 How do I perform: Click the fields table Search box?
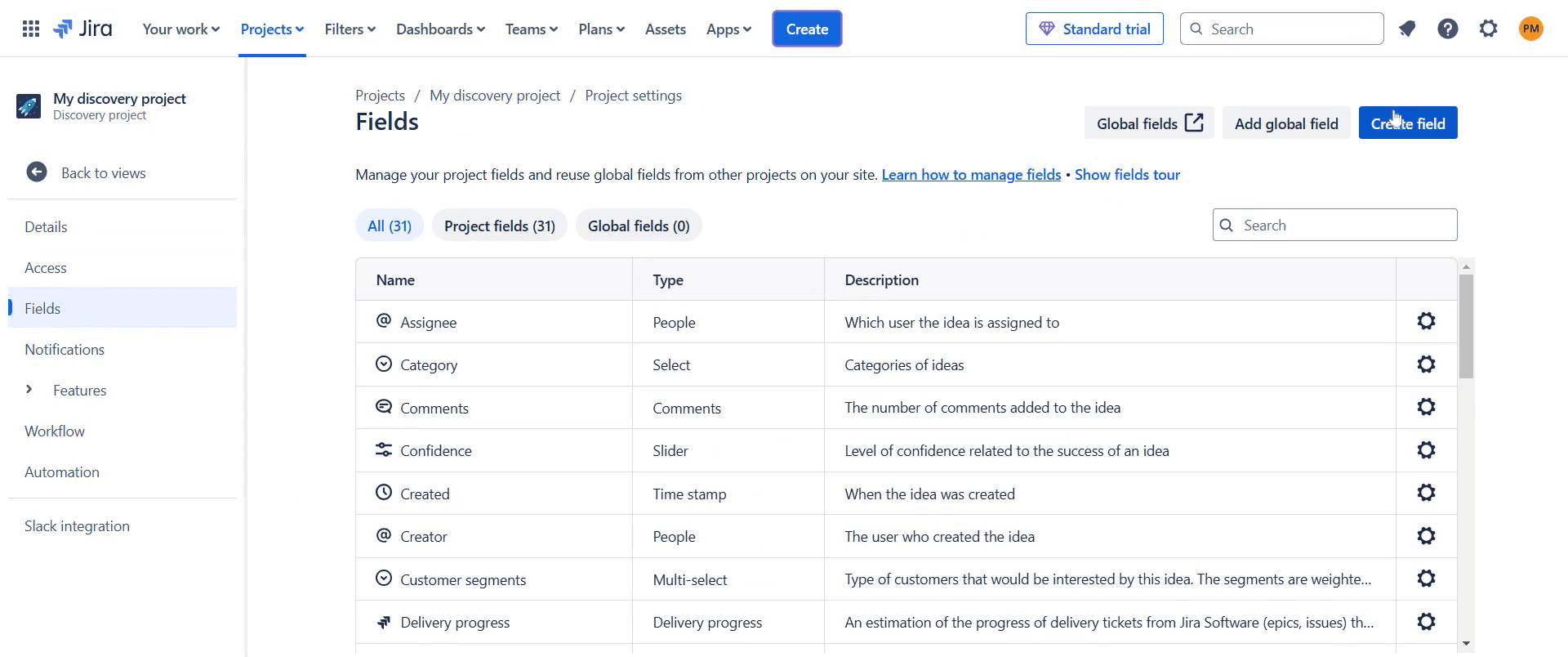[x=1344, y=226]
